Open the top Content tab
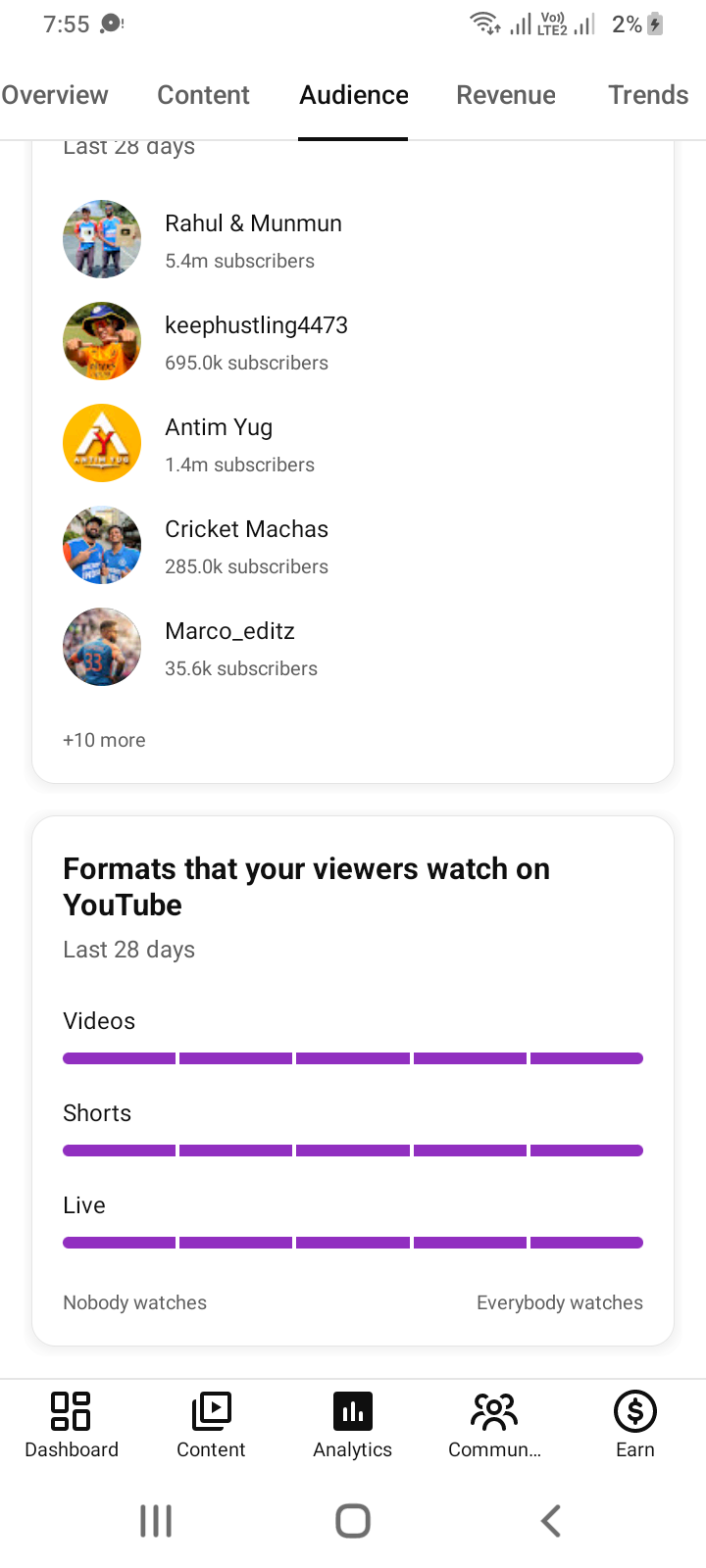The width and height of the screenshot is (706, 1568). tap(203, 95)
